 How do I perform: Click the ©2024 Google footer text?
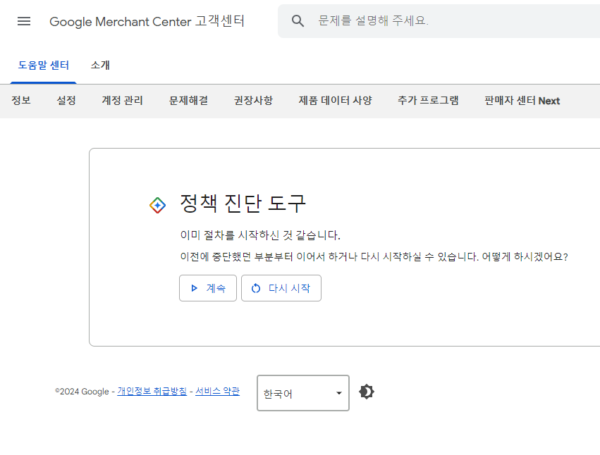coord(82,391)
